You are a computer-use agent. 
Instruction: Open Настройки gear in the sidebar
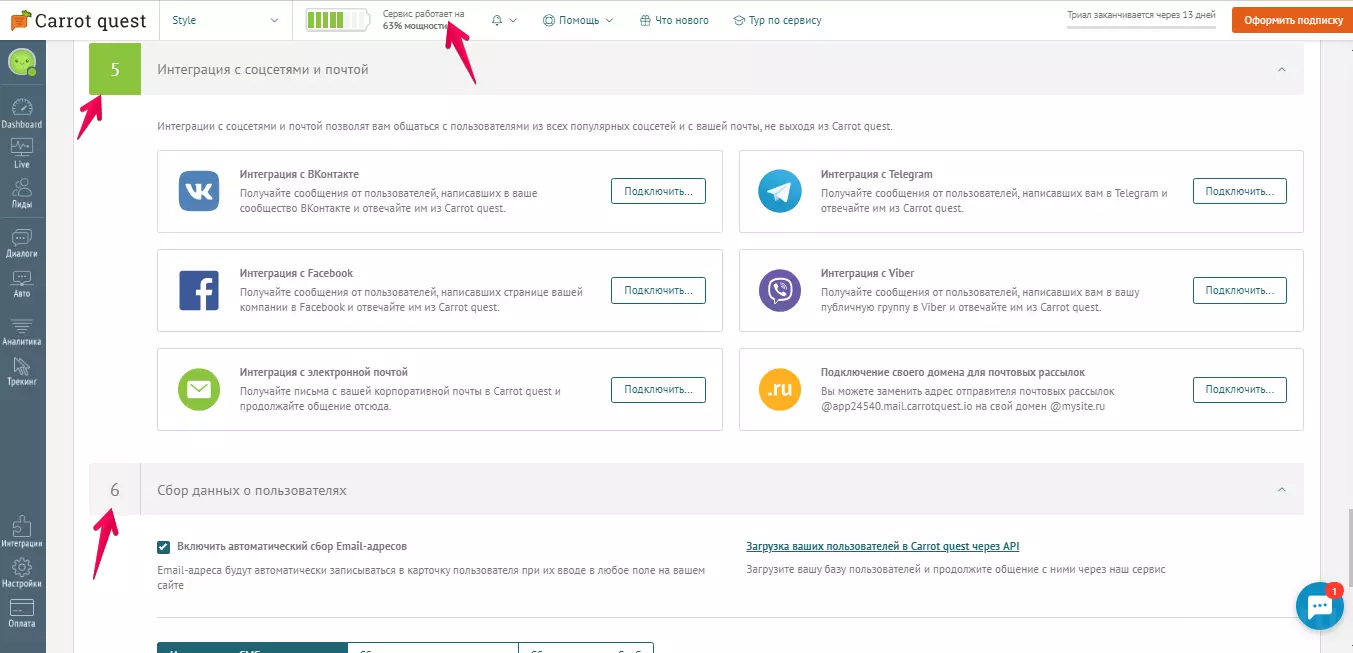pyautogui.click(x=22, y=573)
